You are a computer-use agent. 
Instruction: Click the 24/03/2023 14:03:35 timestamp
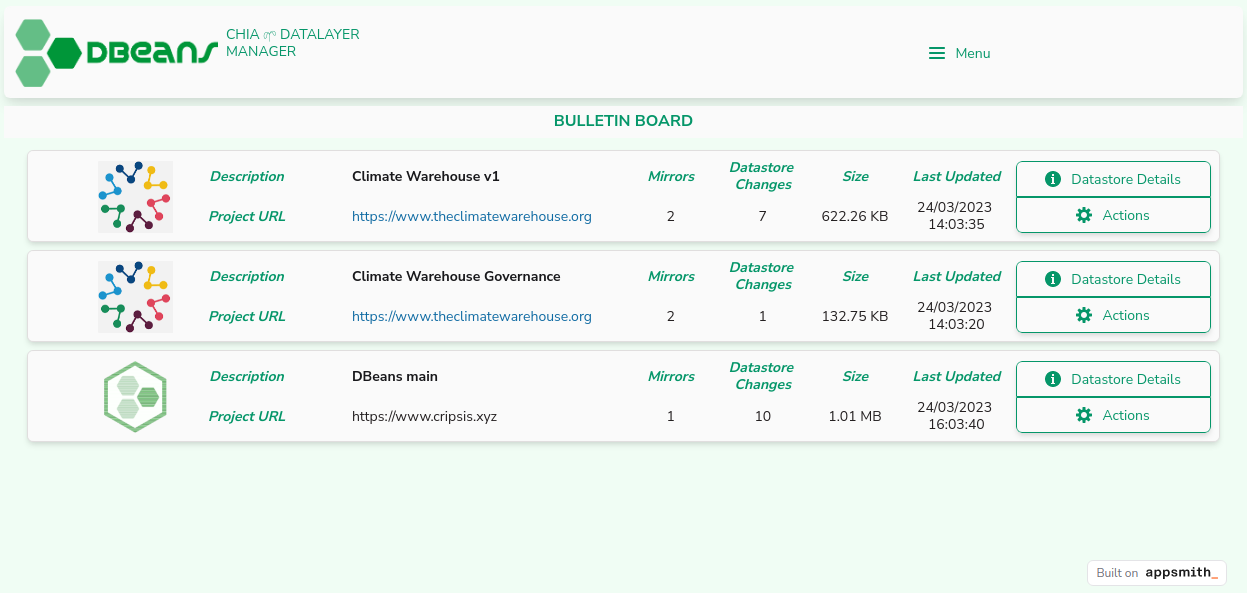coord(955,215)
